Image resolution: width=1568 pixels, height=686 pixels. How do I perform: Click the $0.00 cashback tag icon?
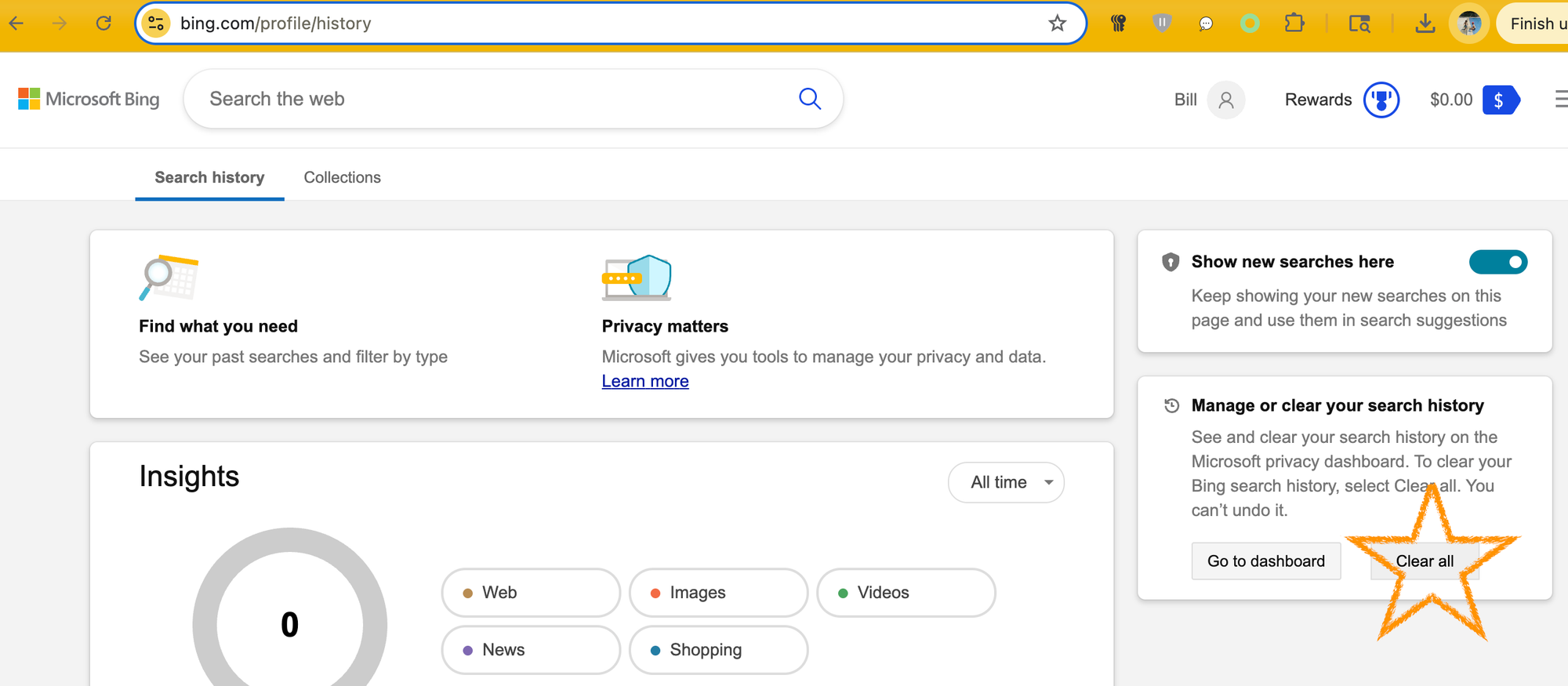pyautogui.click(x=1501, y=100)
